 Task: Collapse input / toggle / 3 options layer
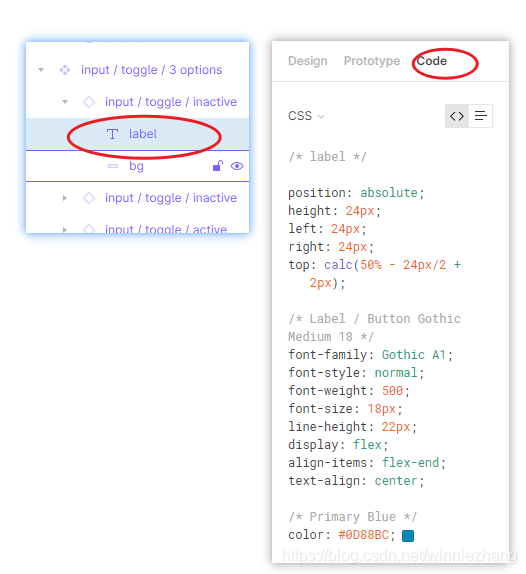pyautogui.click(x=41, y=70)
